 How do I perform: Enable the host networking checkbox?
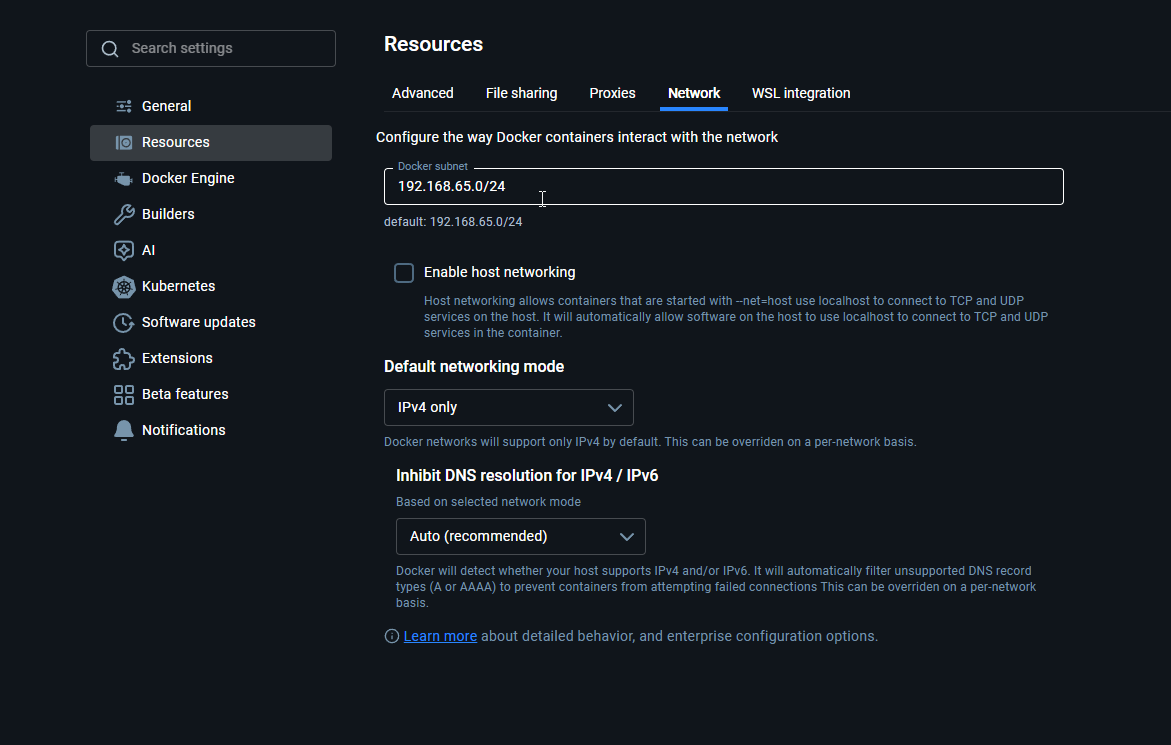tap(404, 273)
